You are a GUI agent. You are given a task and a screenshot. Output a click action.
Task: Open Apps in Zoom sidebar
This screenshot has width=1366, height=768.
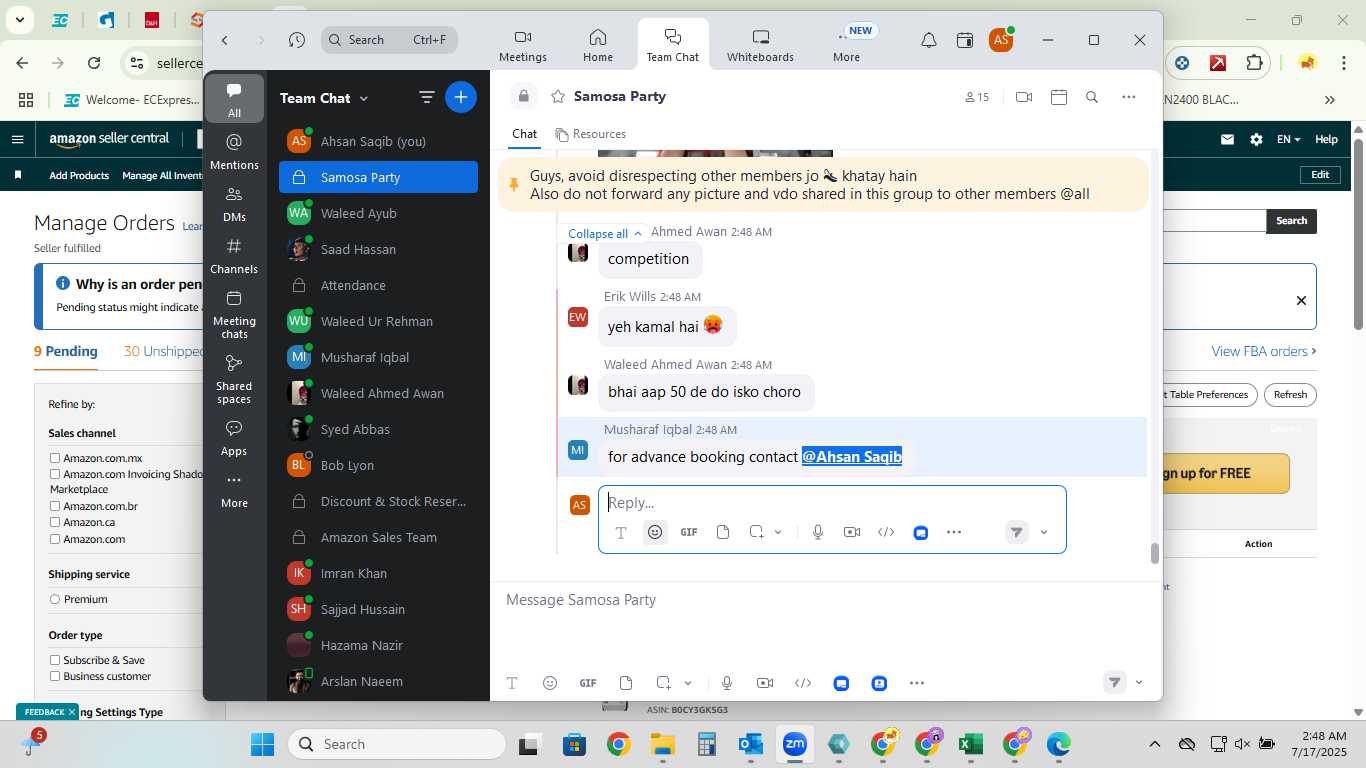coord(235,437)
